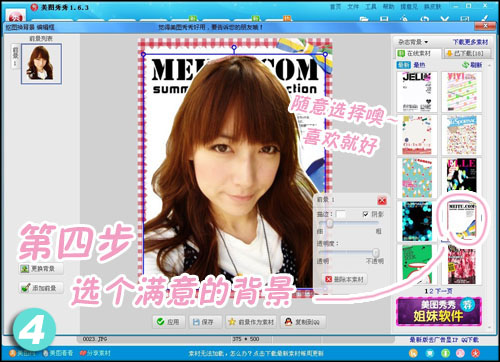The height and width of the screenshot is (362, 500).
Task: Click the 更换背景 change background button
Action: [x=41, y=268]
